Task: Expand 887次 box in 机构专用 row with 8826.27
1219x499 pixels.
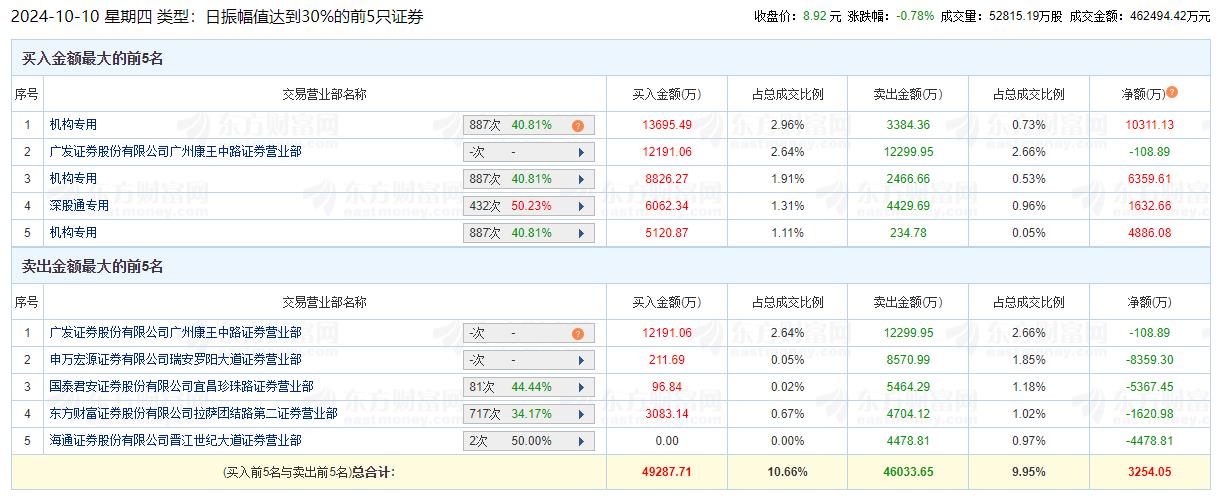Action: click(528, 180)
